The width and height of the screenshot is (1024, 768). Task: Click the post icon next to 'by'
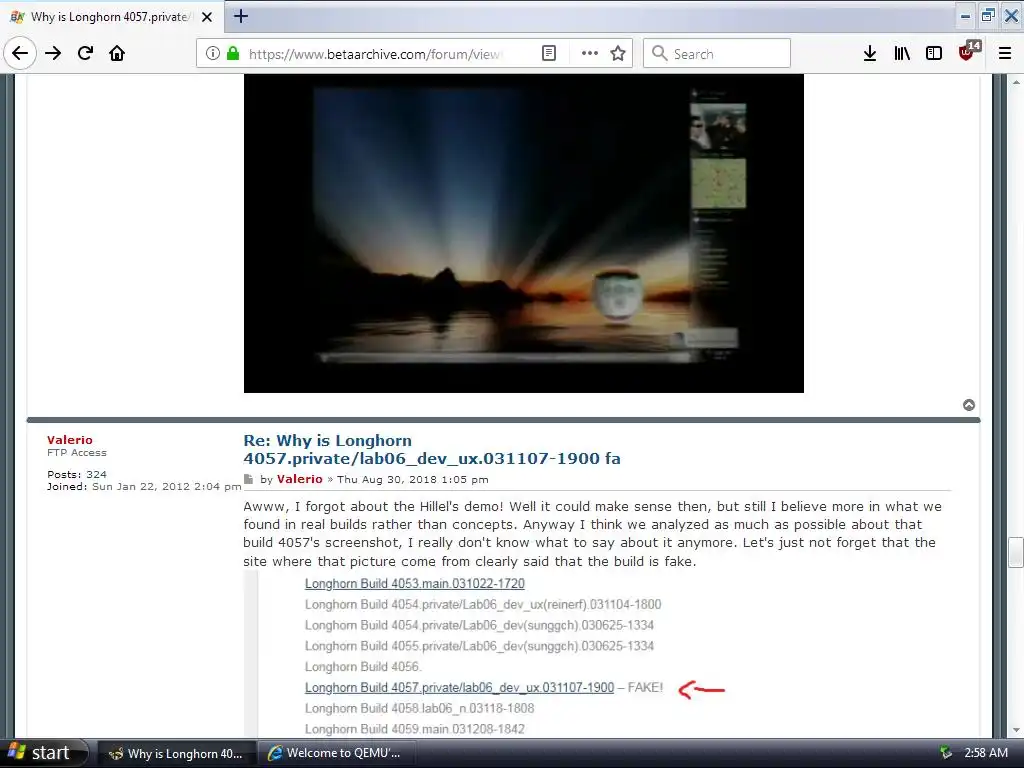pyautogui.click(x=248, y=479)
